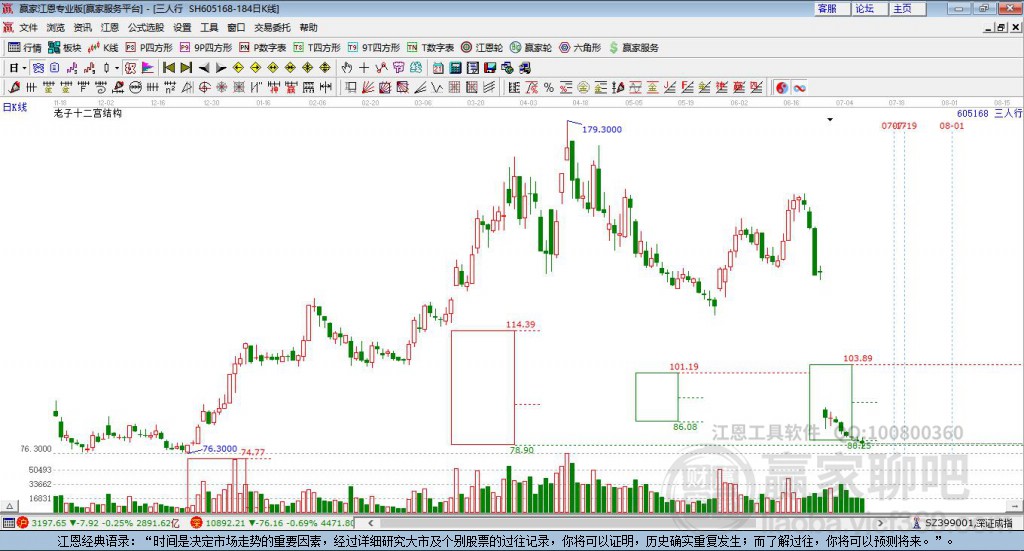Click the 08-01 date marker label
The height and width of the screenshot is (551, 1024).
(952, 125)
